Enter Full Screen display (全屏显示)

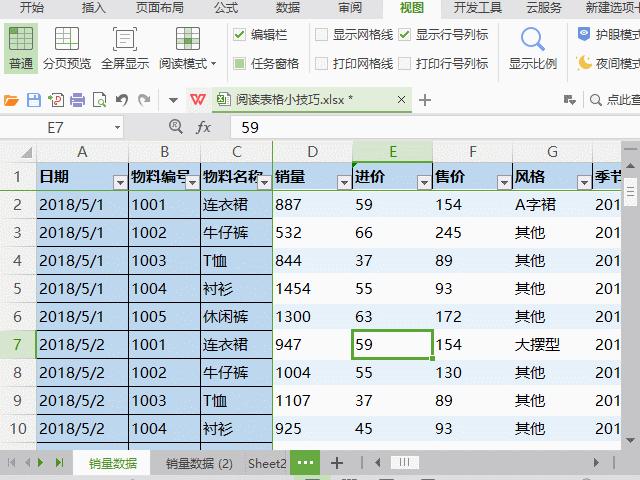[125, 48]
